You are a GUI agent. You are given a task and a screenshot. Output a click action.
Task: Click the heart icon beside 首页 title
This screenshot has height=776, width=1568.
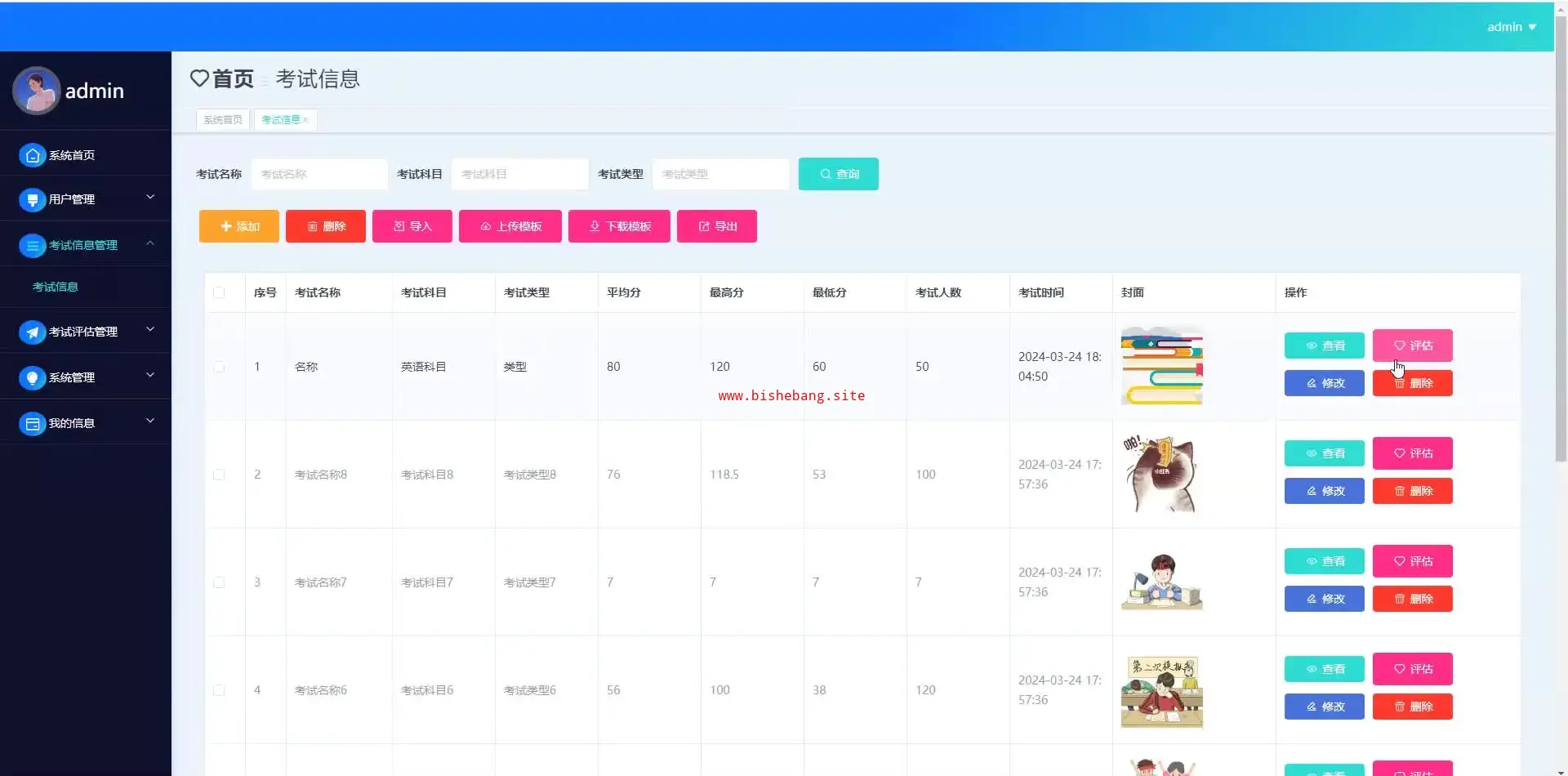pyautogui.click(x=199, y=78)
